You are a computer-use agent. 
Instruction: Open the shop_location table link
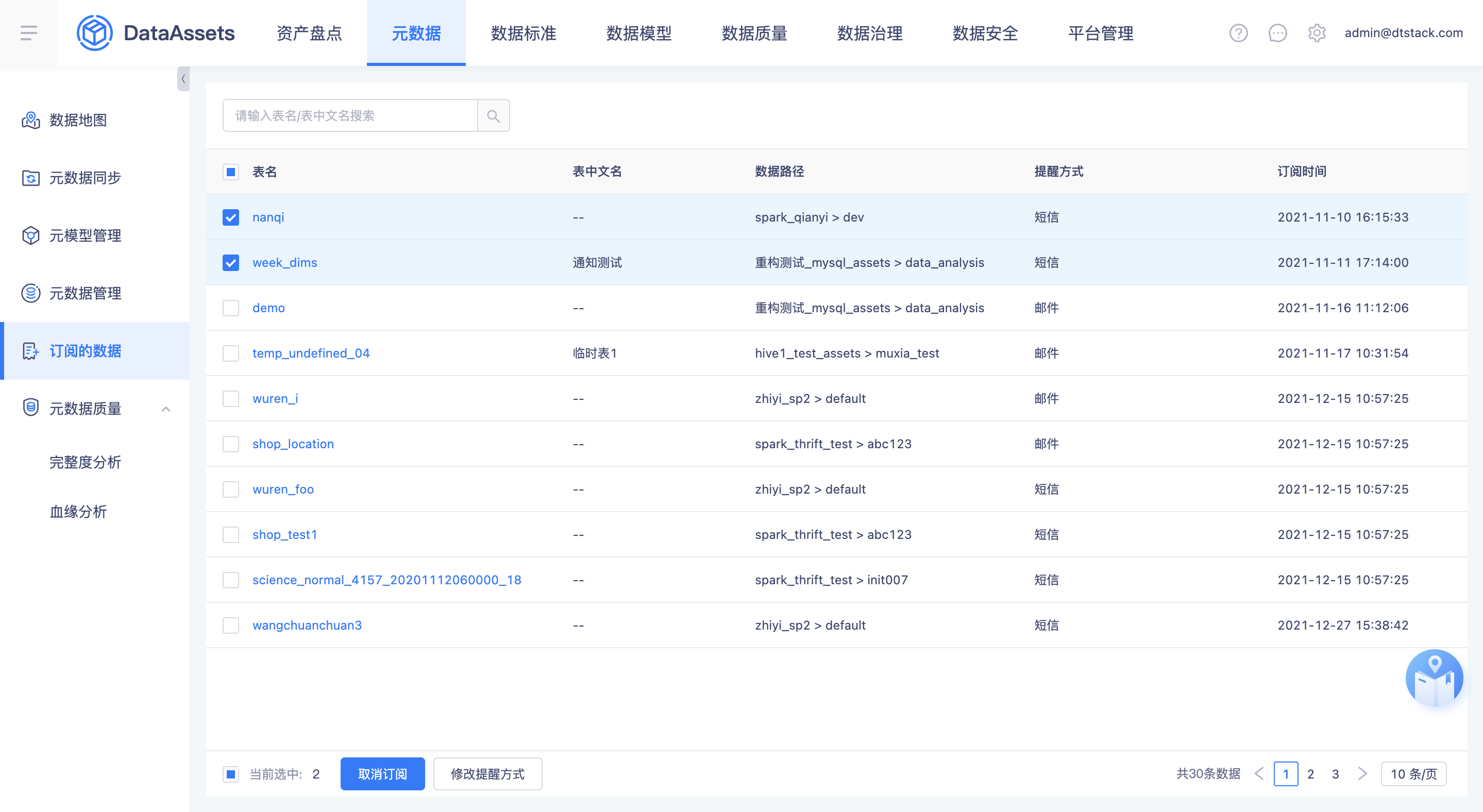293,444
